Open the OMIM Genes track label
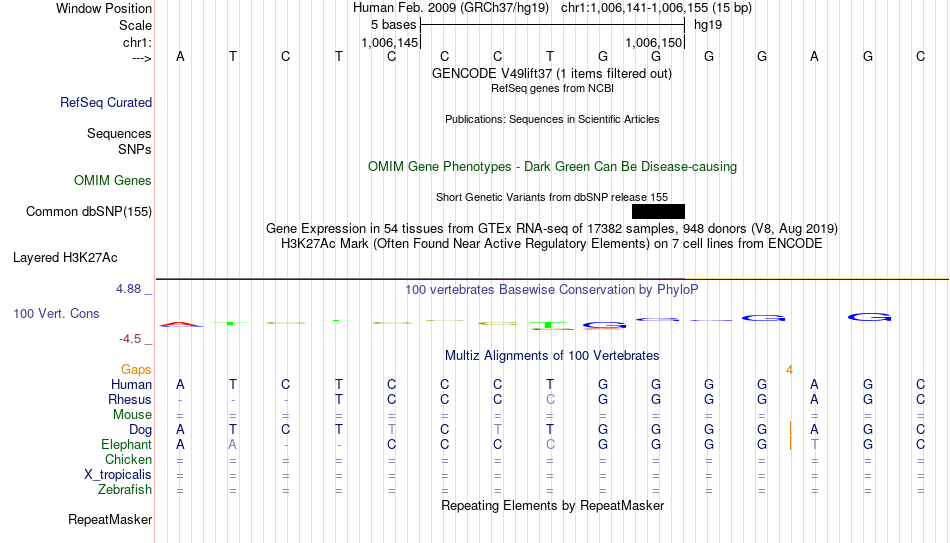Viewport: 950px width, 543px height. pos(112,181)
